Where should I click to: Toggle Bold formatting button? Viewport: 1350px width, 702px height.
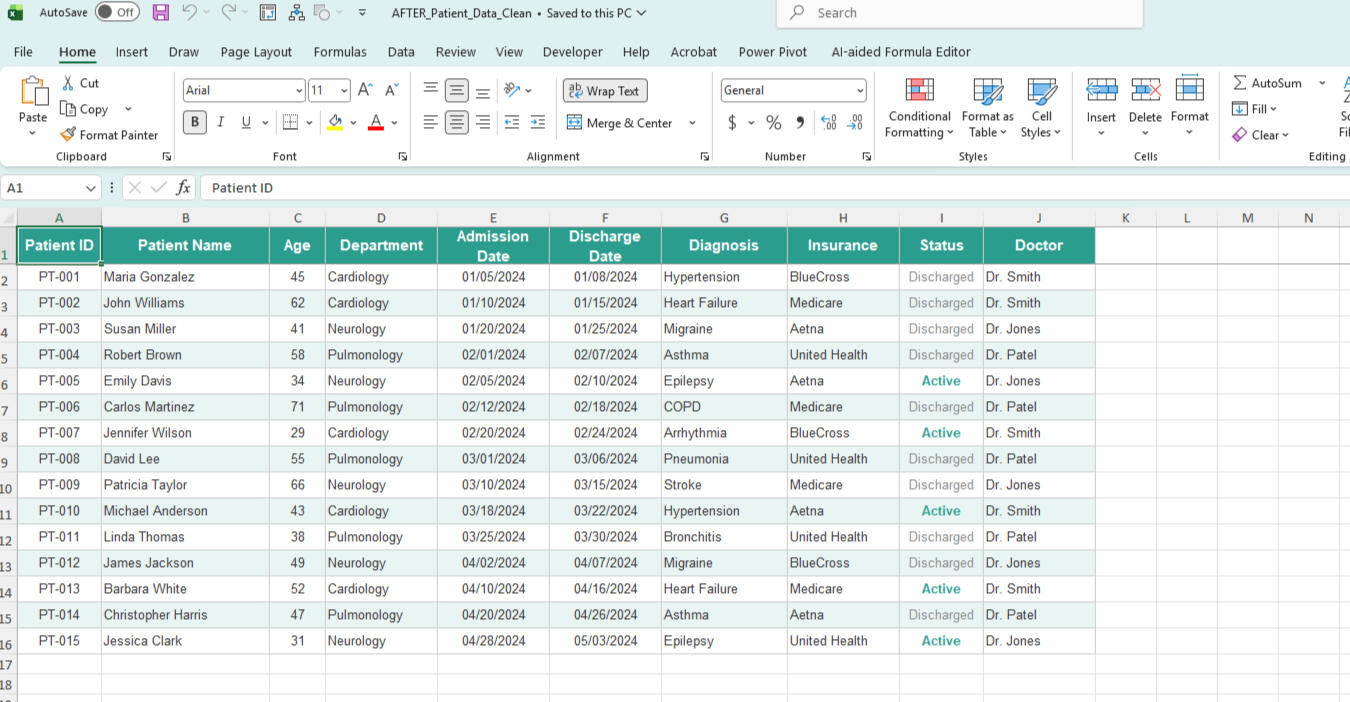195,122
